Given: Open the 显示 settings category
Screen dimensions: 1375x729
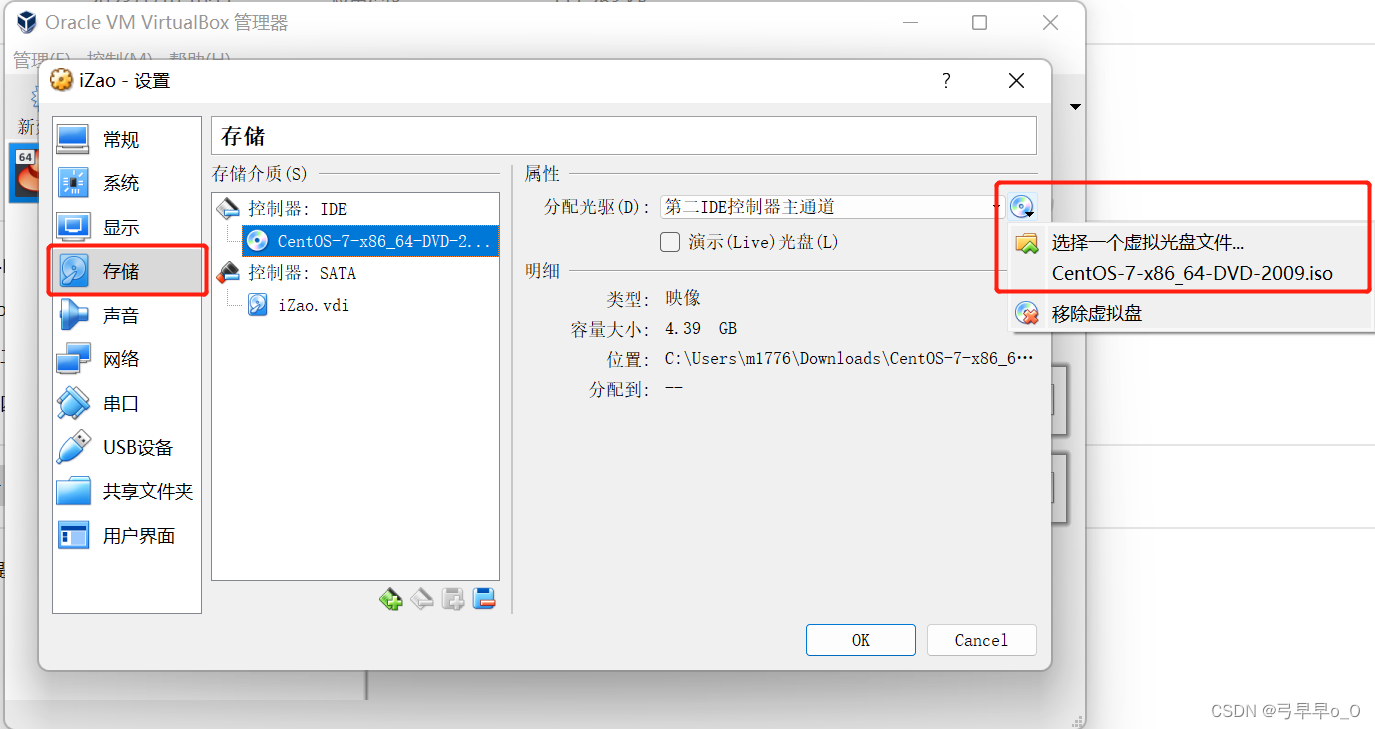Looking at the screenshot, I should point(127,228).
